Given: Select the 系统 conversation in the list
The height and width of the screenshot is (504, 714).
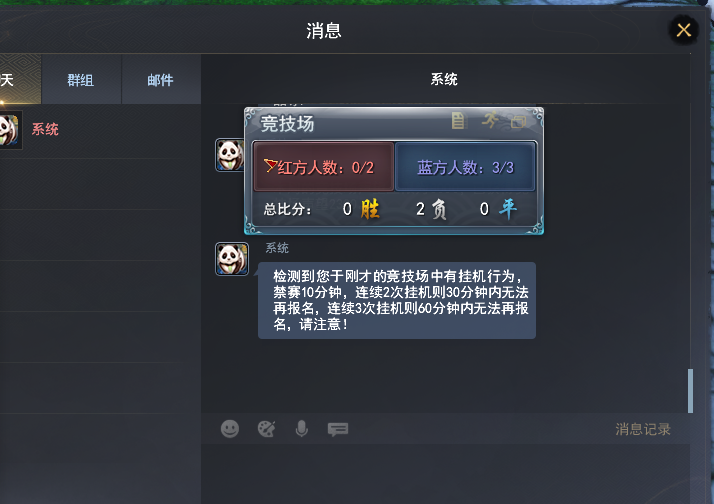Looking at the screenshot, I should 100,130.
